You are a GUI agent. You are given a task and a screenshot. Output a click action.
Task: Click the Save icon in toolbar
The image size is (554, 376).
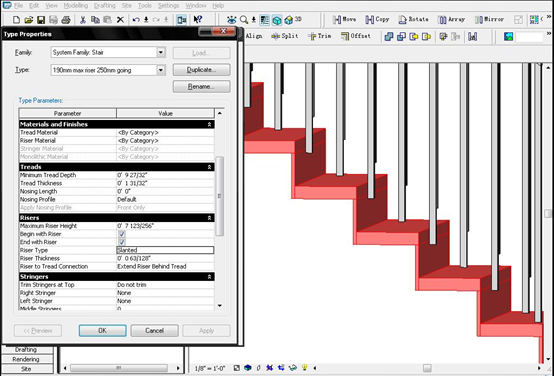coord(41,20)
